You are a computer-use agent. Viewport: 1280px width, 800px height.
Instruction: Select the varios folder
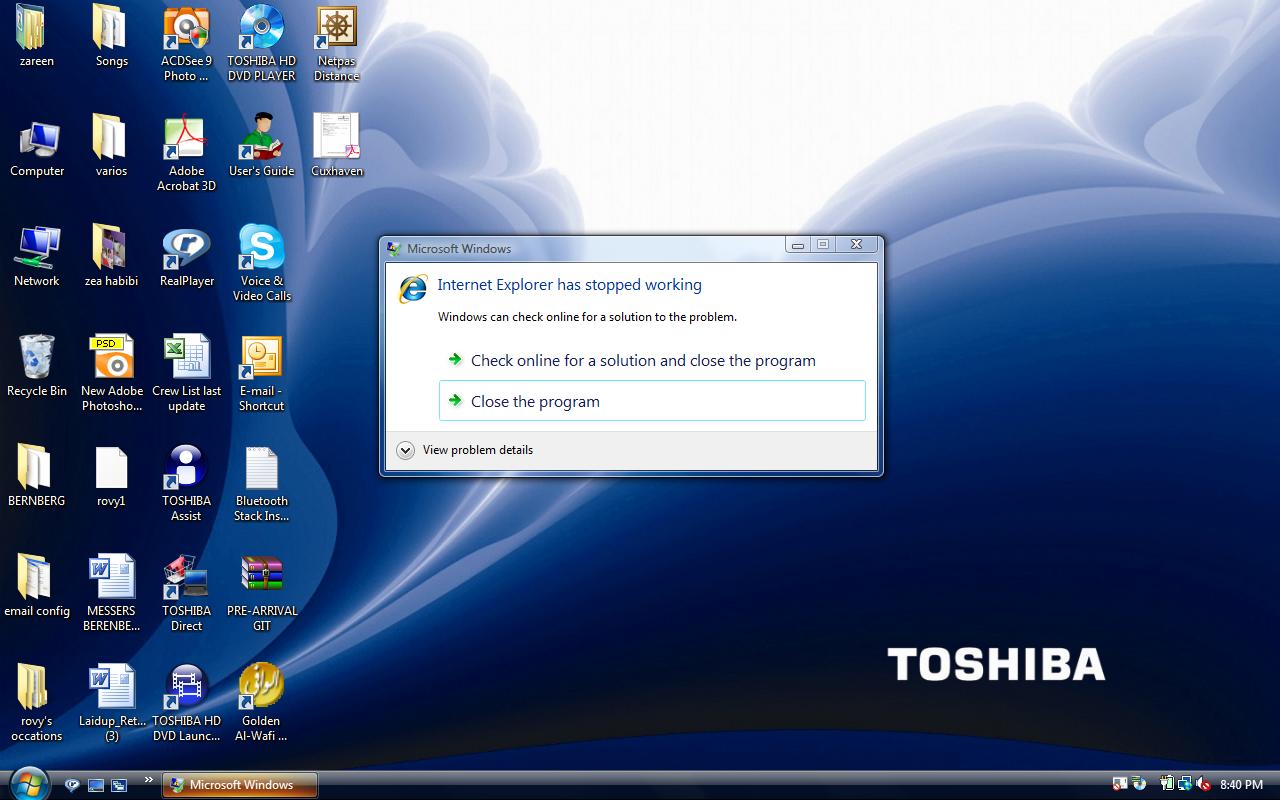[111, 146]
